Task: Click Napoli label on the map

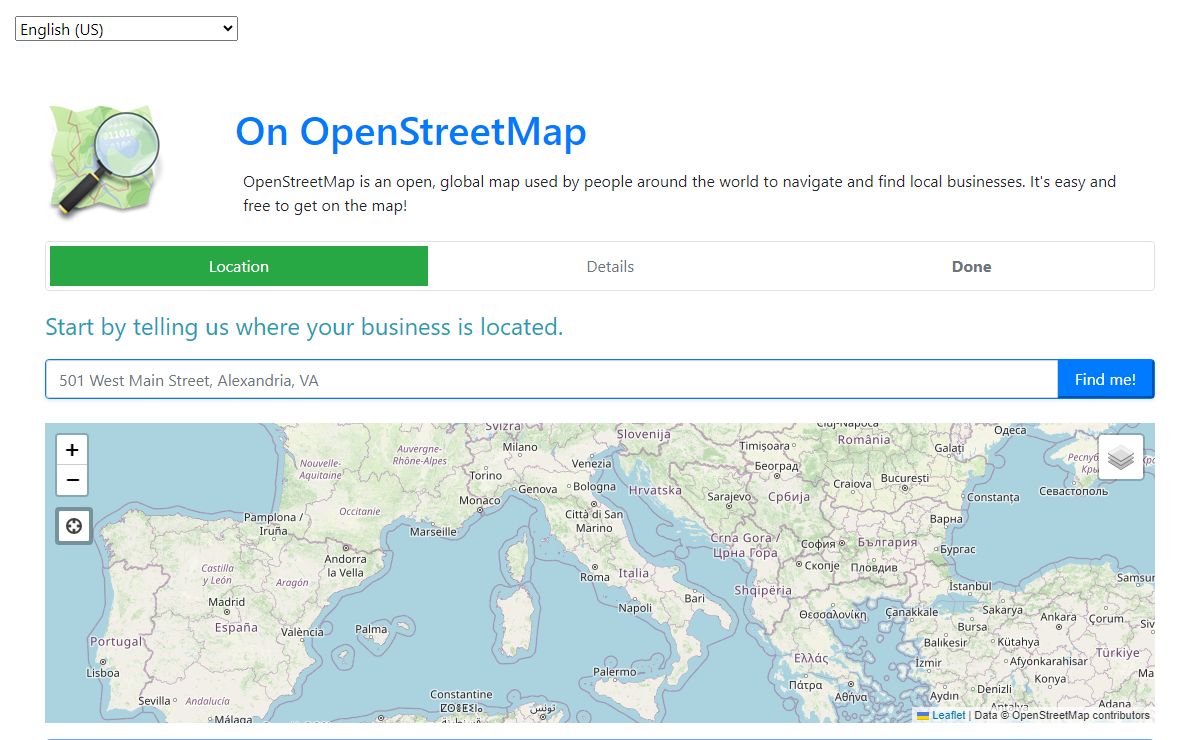Action: (x=635, y=607)
